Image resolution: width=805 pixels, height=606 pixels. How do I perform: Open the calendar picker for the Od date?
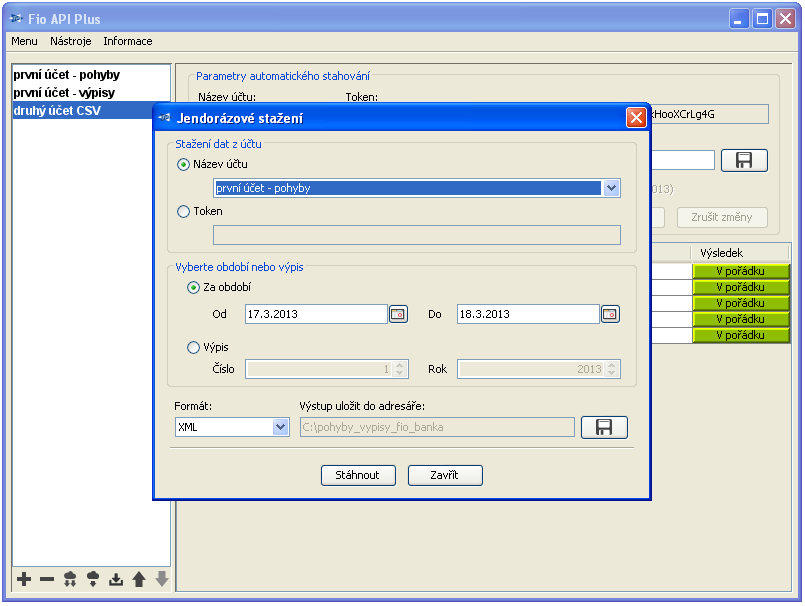point(398,314)
